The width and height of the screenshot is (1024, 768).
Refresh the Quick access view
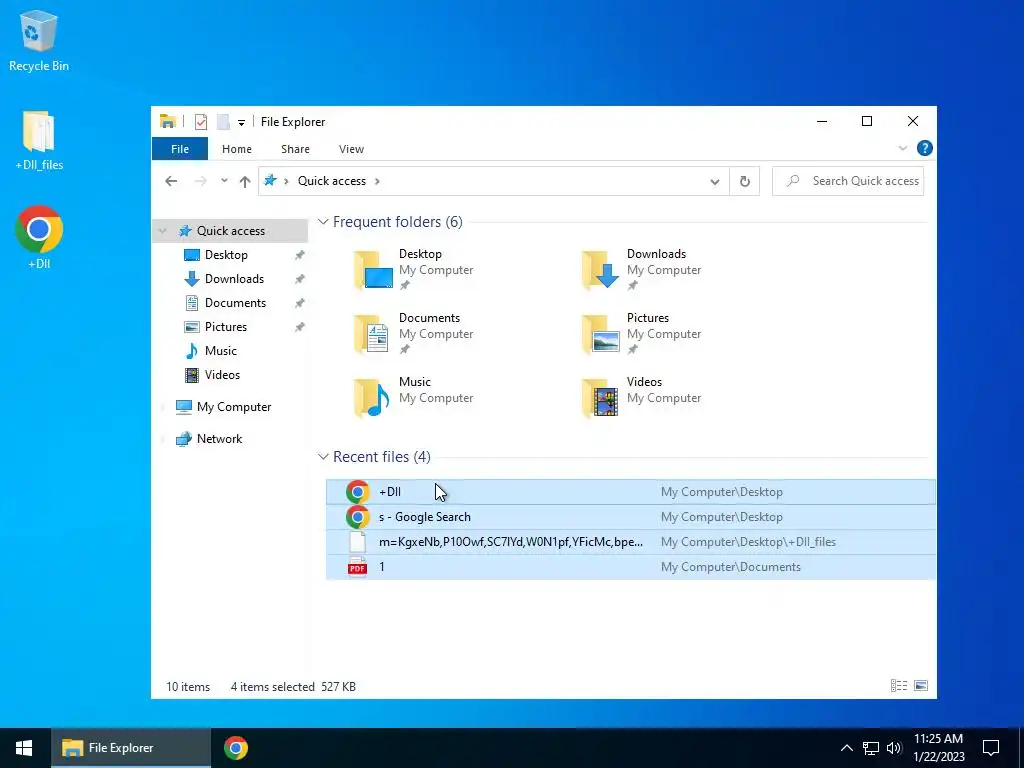[x=744, y=182]
